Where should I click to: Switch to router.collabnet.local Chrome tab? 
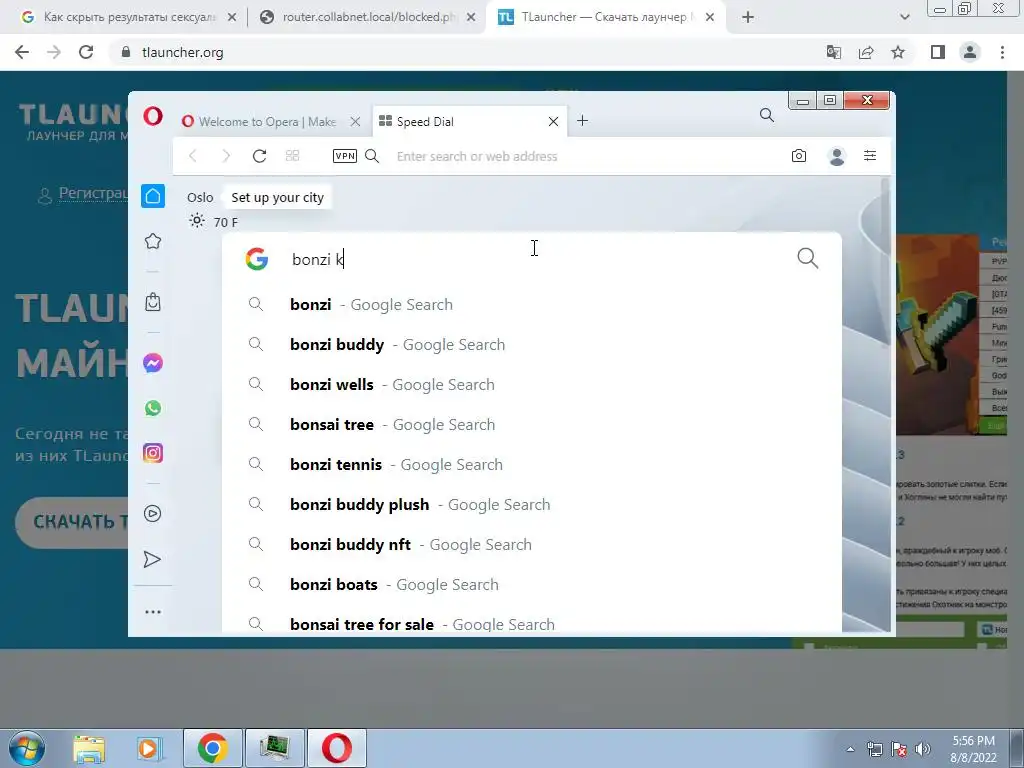coord(368,17)
